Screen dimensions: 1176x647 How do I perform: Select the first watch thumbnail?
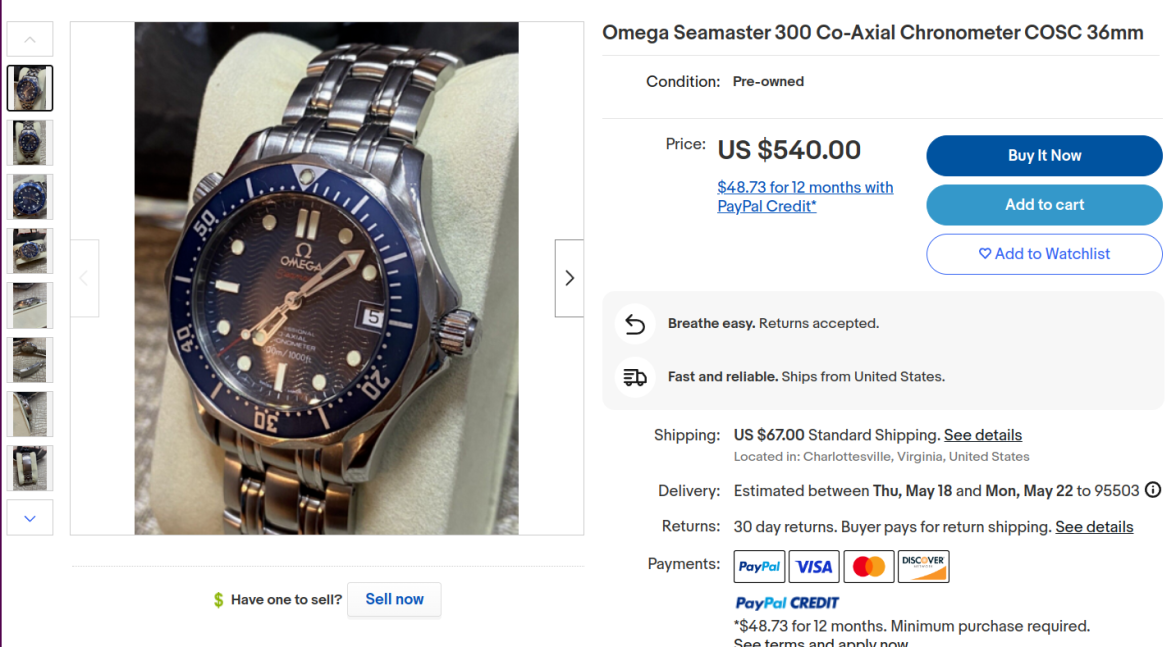click(30, 88)
